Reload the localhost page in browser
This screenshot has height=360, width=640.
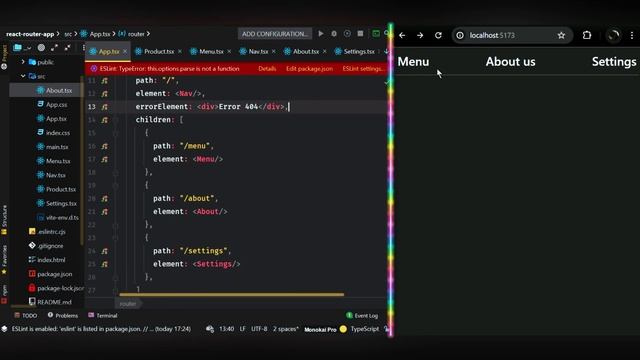click(438, 36)
